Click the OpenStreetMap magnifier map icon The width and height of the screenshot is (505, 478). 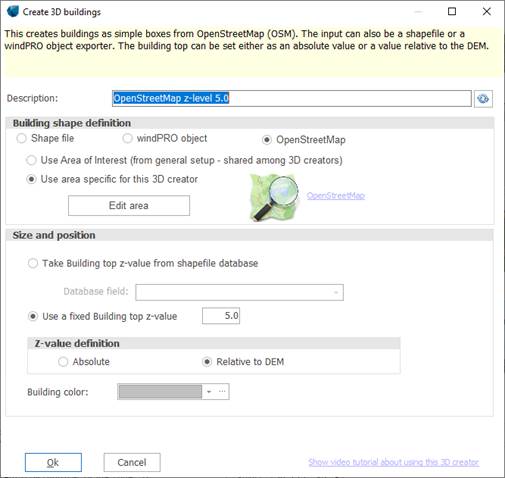[x=275, y=197]
